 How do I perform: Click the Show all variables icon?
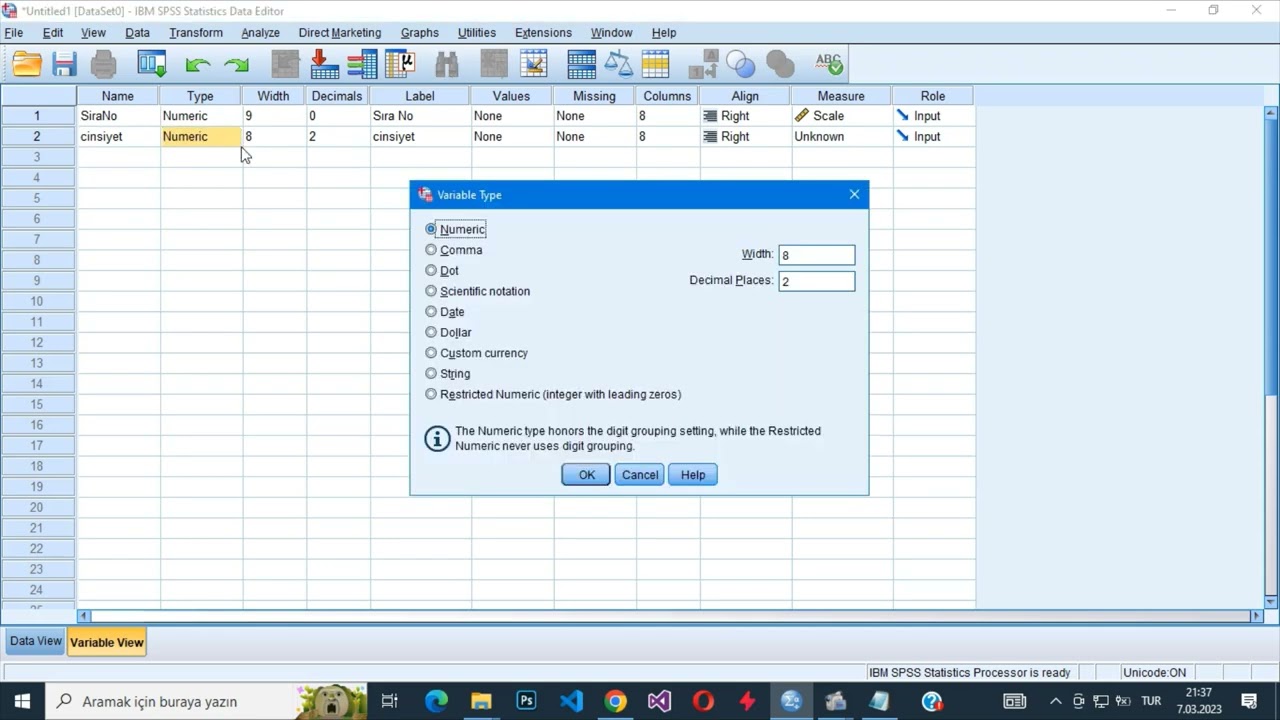point(780,65)
